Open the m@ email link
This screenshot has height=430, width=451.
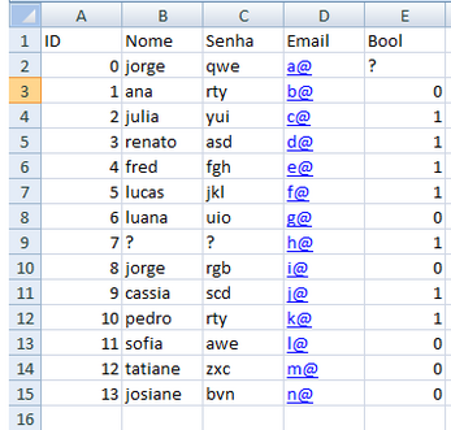(302, 369)
